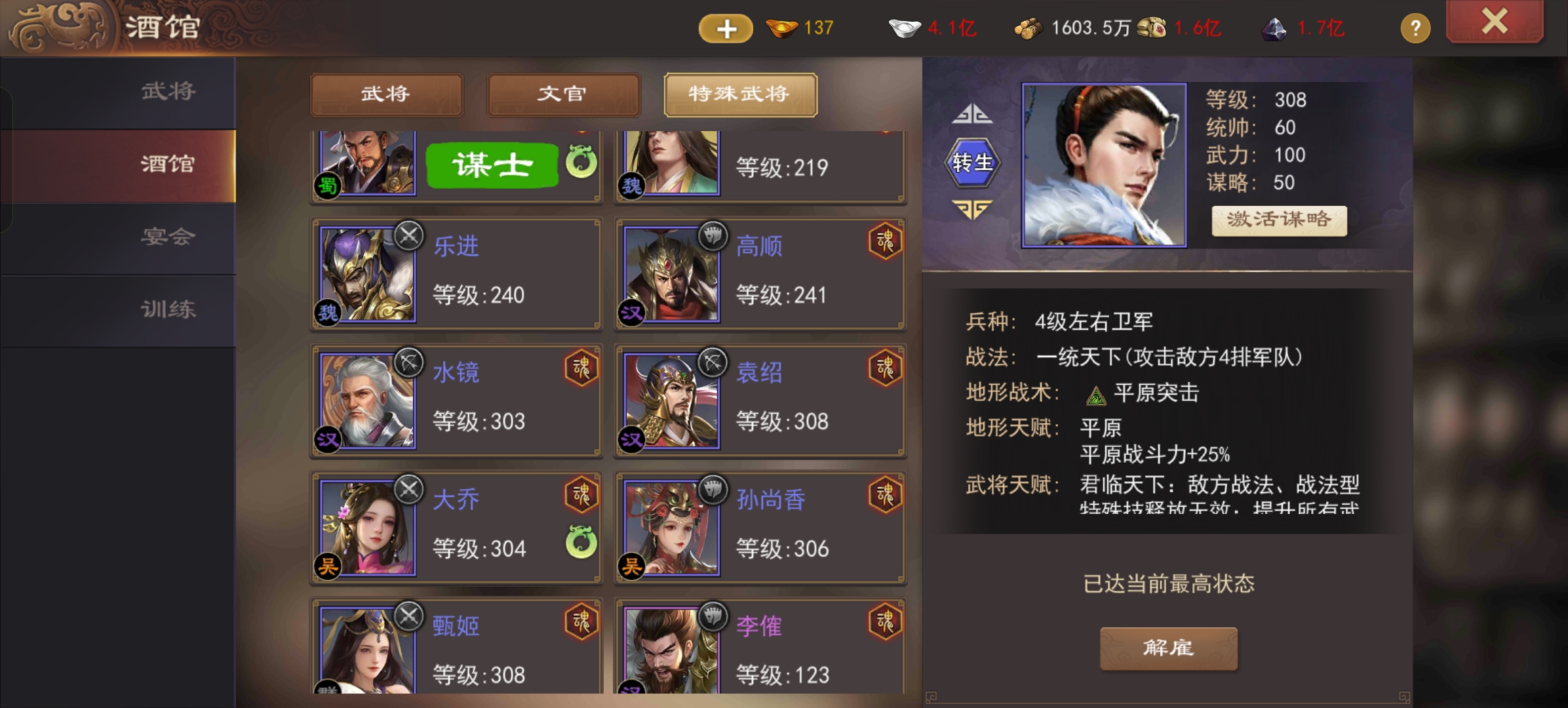Click the shield icon on 孙尚香

click(713, 489)
